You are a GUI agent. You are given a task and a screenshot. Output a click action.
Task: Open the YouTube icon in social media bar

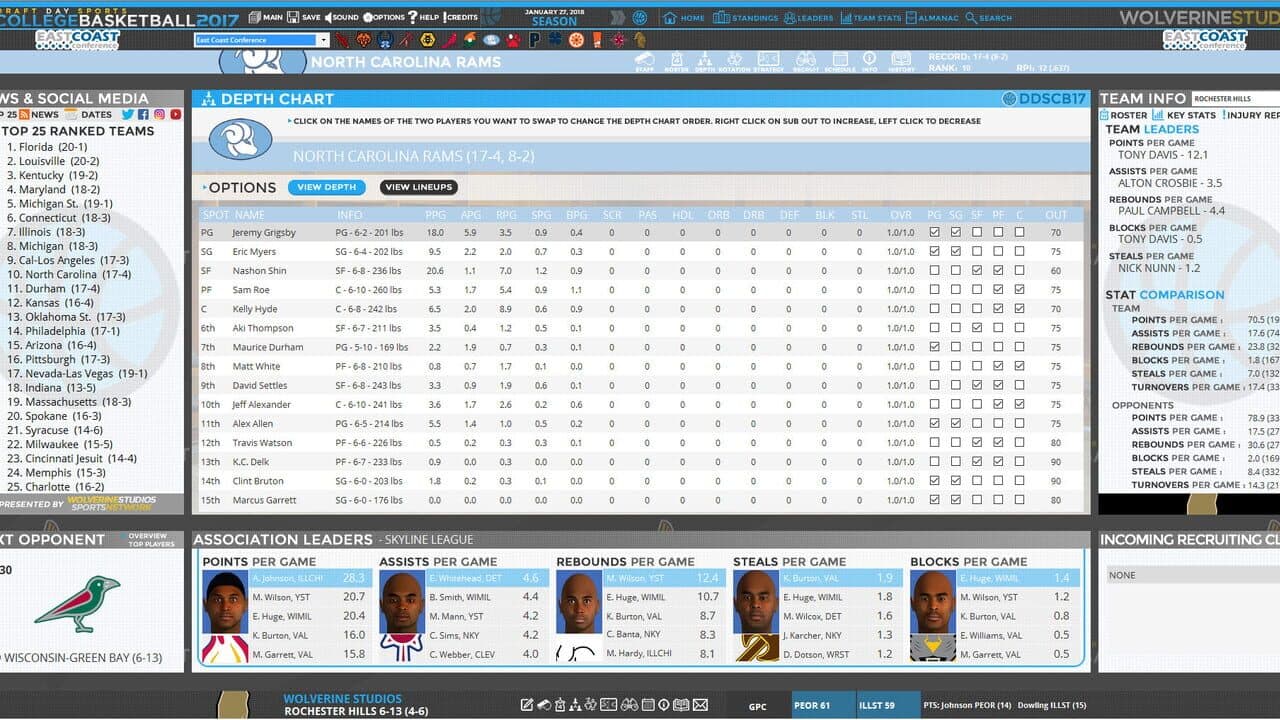pyautogui.click(x=176, y=115)
